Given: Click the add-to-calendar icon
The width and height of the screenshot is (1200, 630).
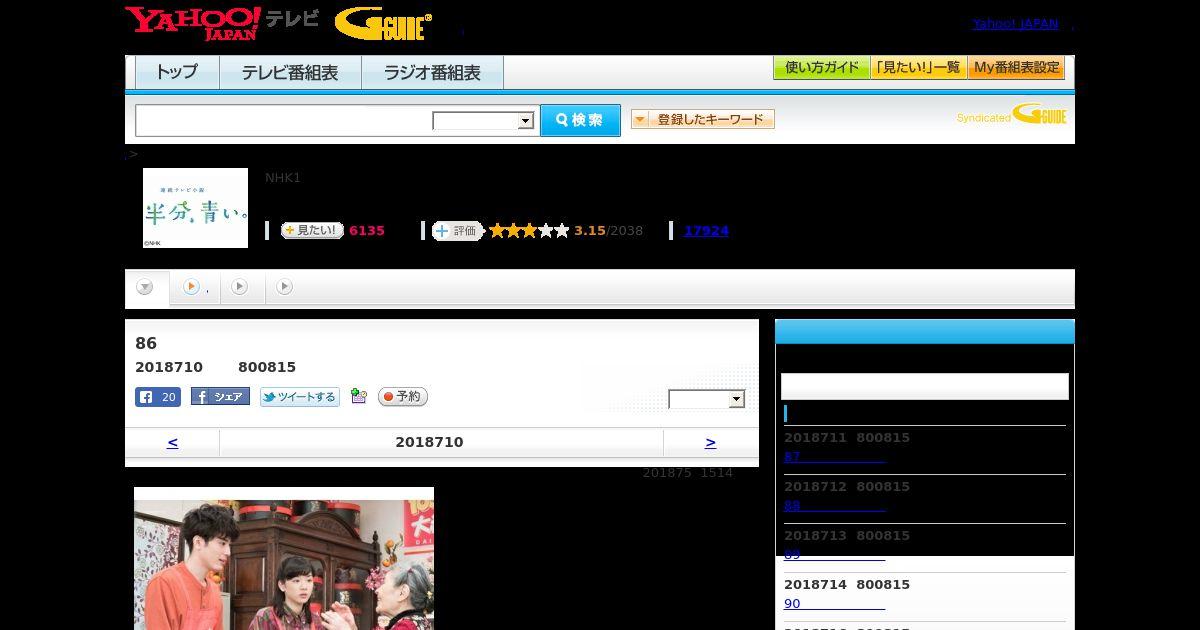Looking at the screenshot, I should coord(359,397).
